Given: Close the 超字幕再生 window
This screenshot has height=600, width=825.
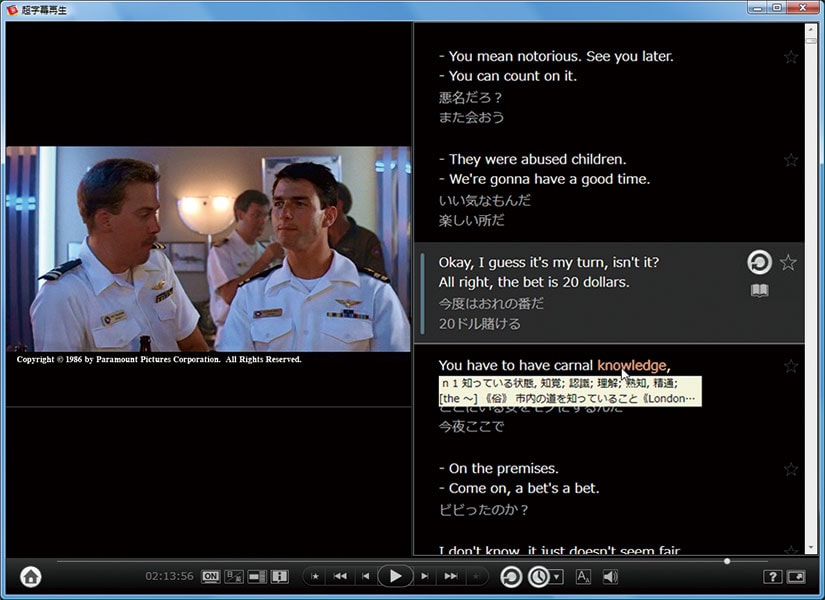Looking at the screenshot, I should (x=803, y=8).
